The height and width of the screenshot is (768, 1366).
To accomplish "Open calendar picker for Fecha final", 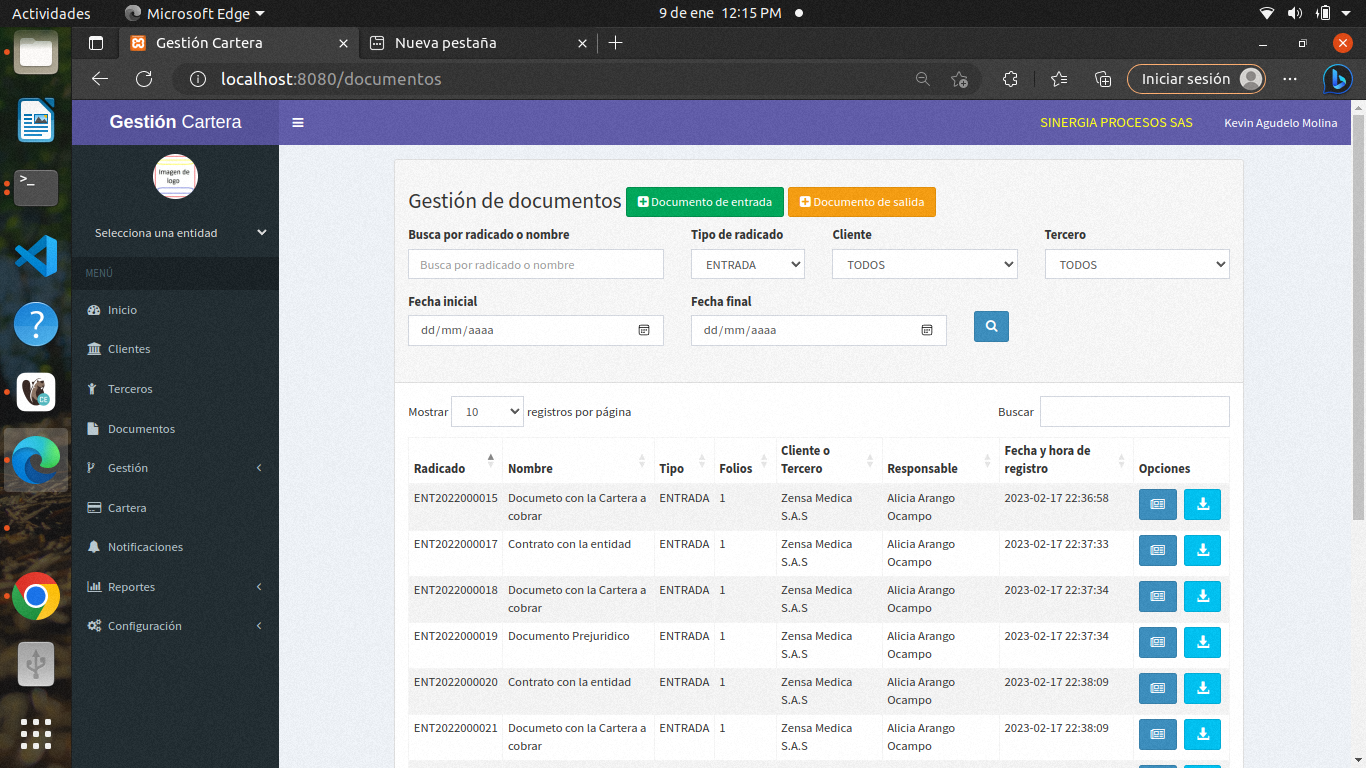I will 927,330.
